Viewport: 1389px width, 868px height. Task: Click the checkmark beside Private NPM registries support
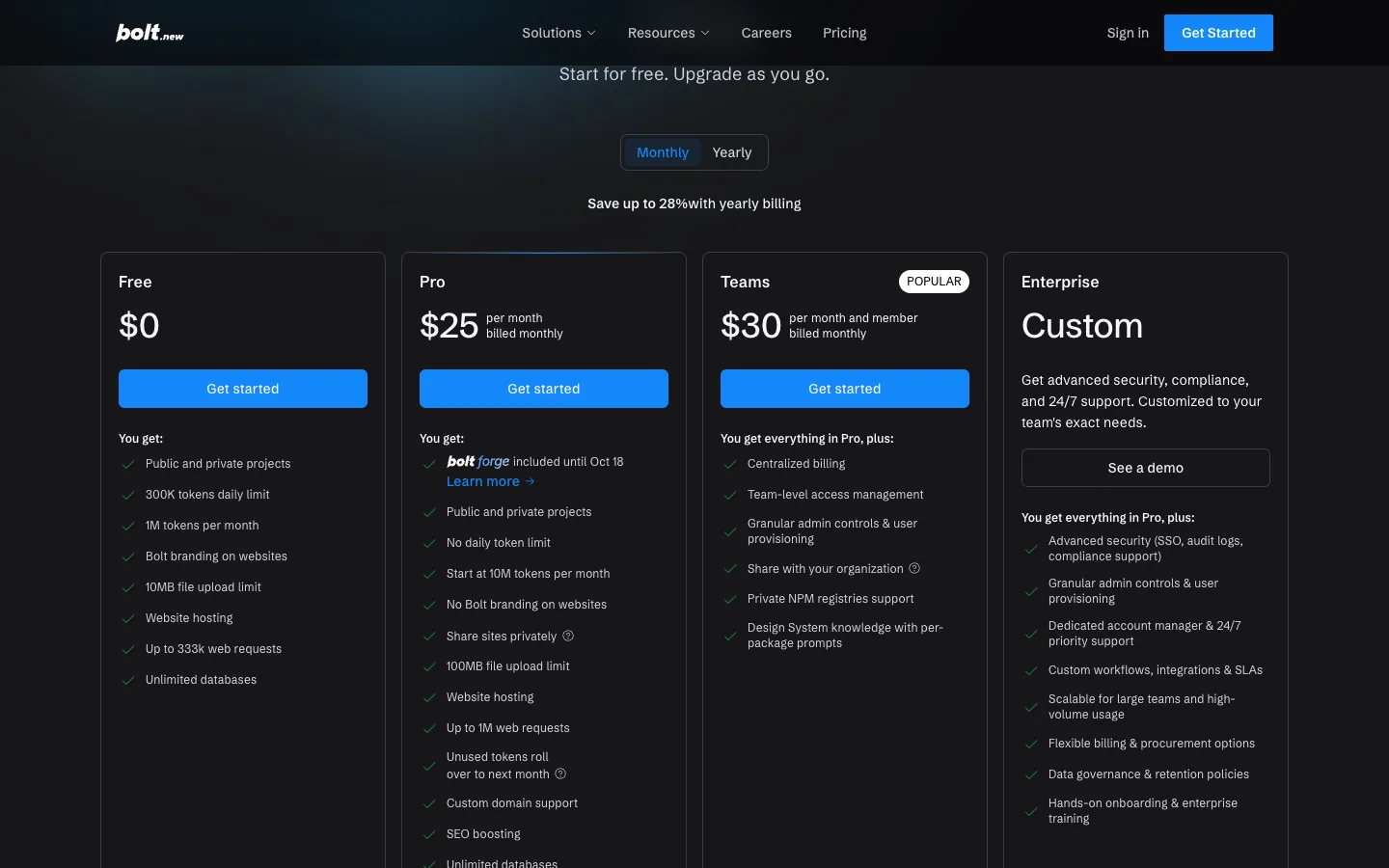730,599
